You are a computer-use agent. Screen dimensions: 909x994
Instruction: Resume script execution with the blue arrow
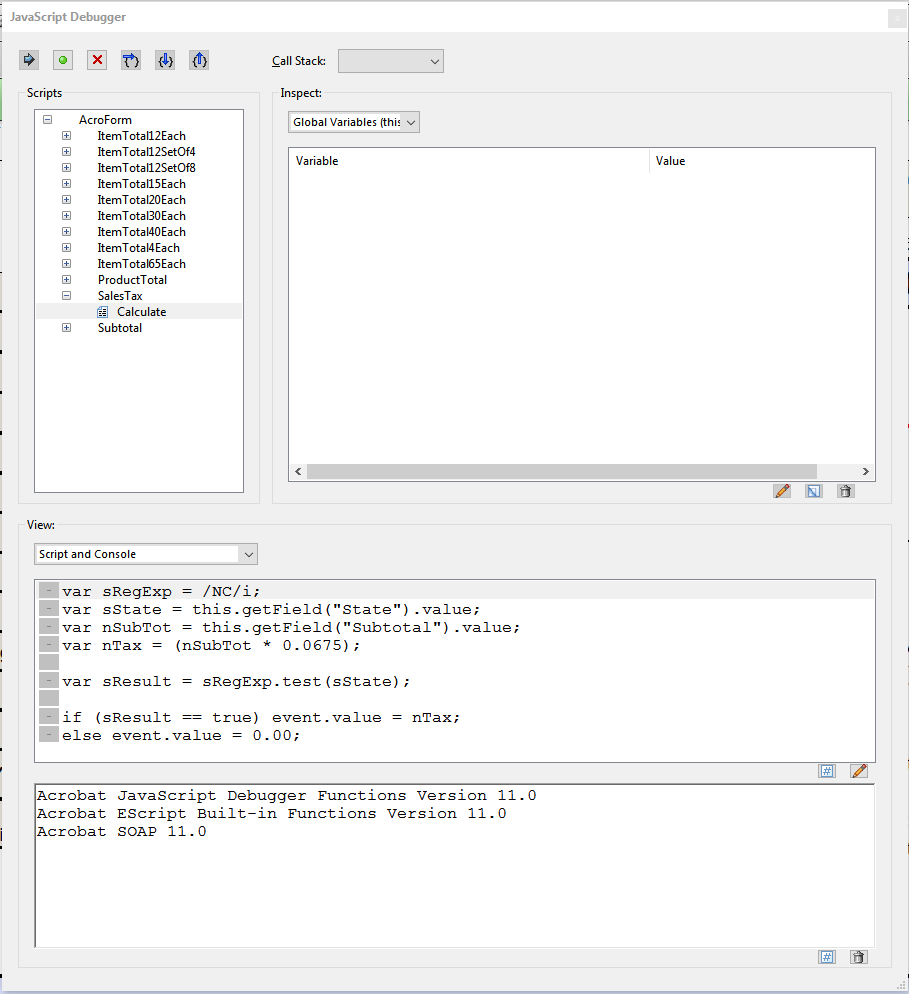(x=29, y=60)
